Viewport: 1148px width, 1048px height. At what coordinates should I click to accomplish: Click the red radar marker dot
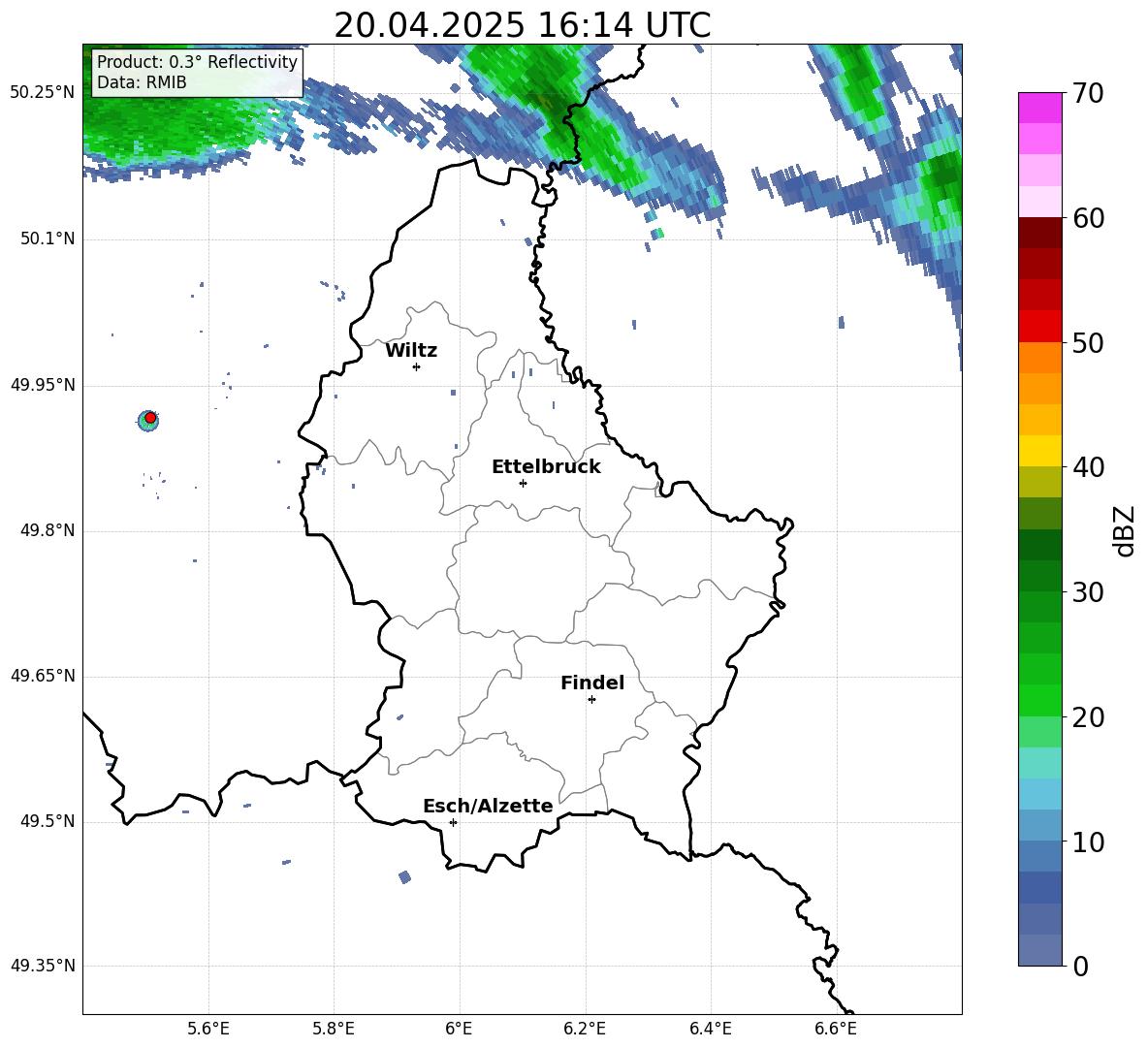[150, 418]
